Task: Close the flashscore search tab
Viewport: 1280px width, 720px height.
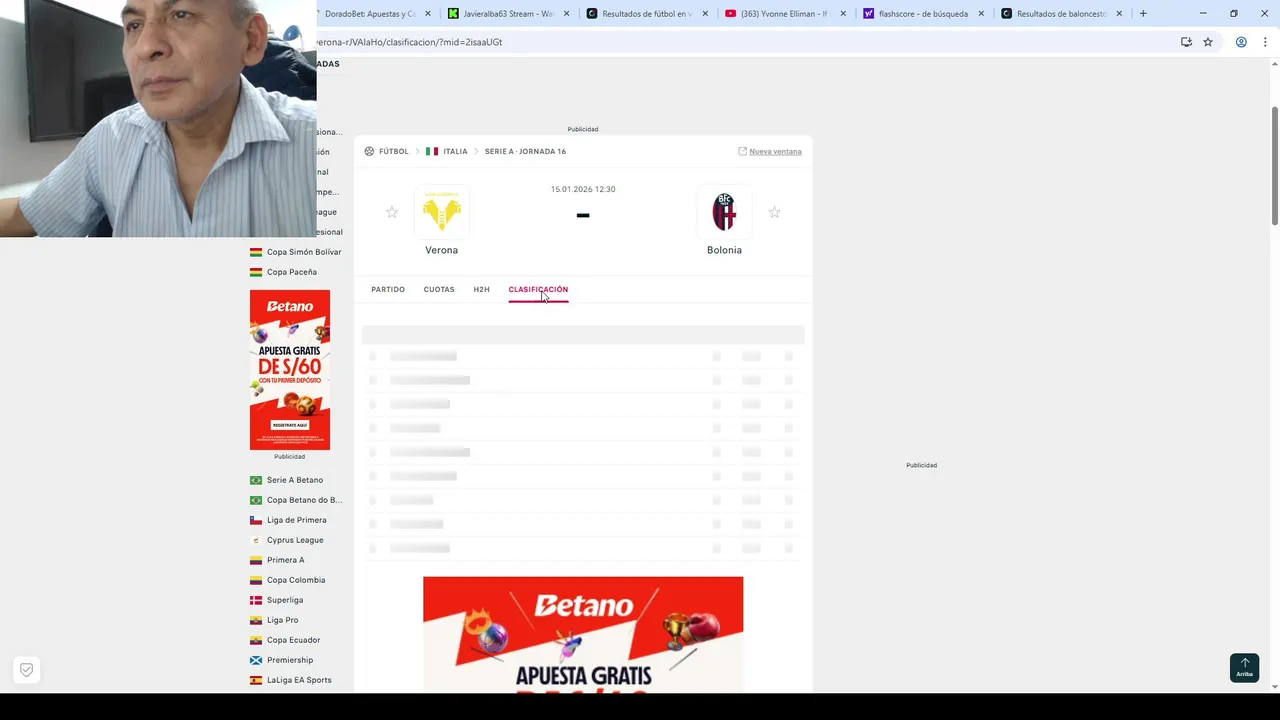Action: 980,14
